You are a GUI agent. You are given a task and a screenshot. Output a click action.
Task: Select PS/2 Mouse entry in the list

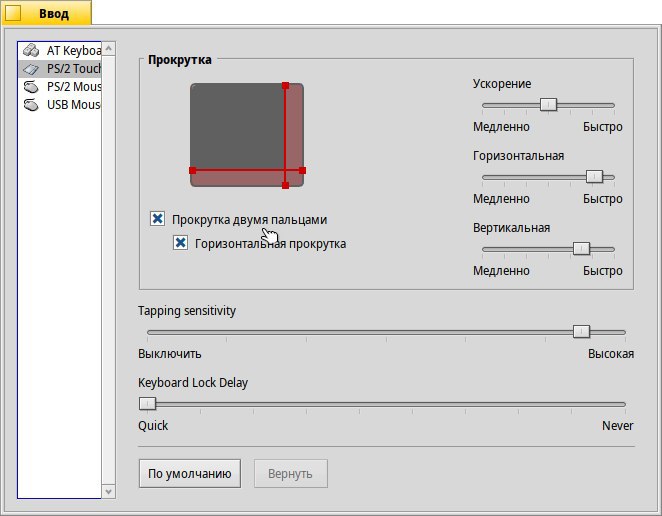point(60,87)
